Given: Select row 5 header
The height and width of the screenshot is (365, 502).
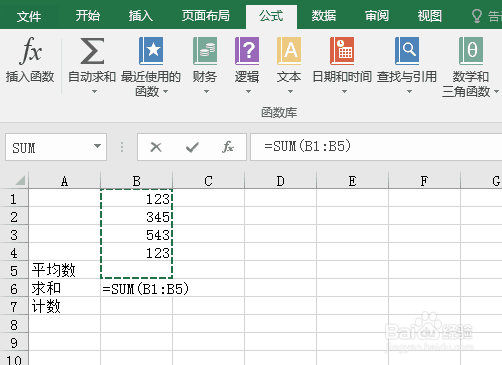Looking at the screenshot, I should coord(14,271).
